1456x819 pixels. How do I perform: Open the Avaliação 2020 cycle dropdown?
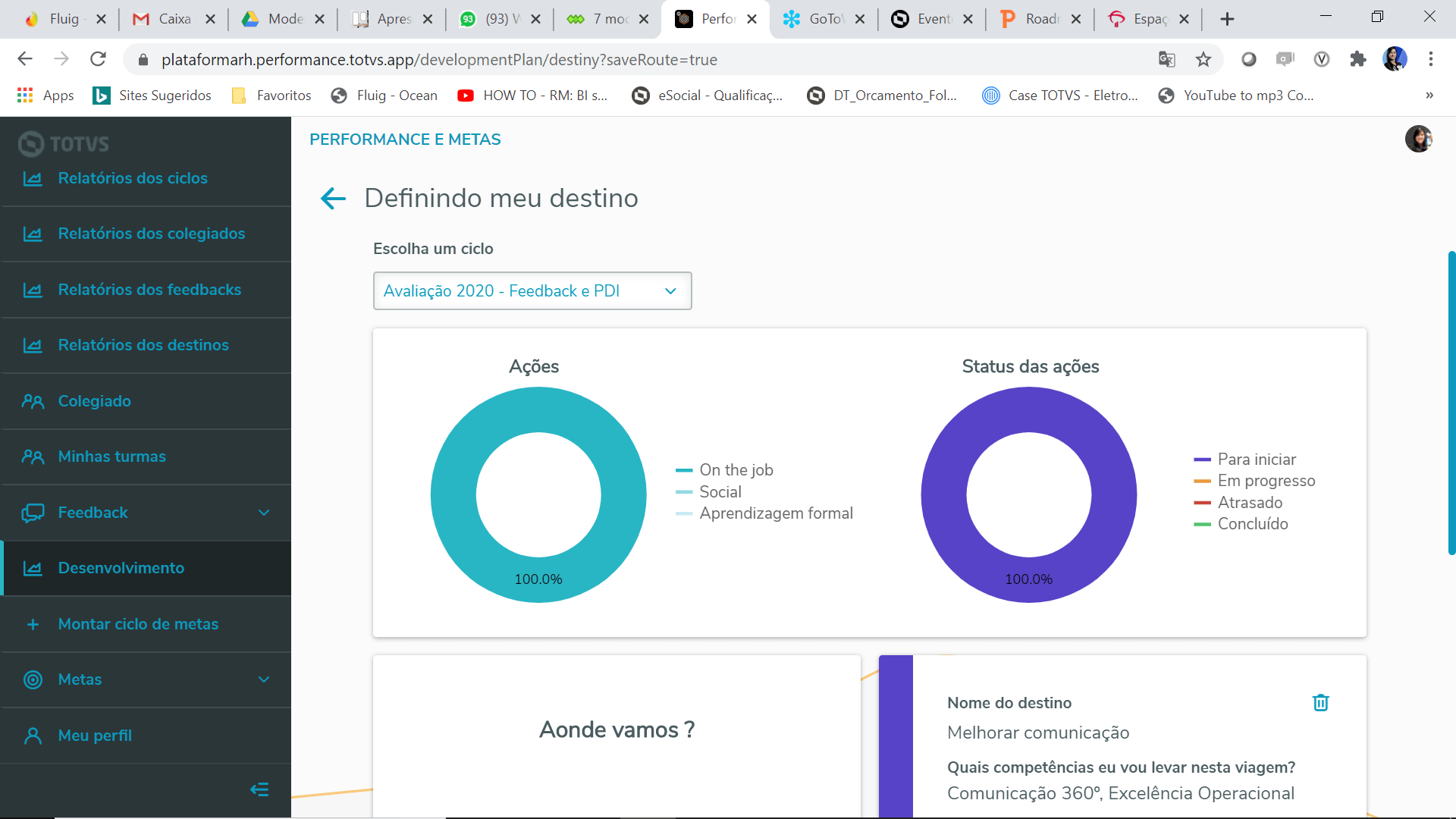click(x=532, y=291)
